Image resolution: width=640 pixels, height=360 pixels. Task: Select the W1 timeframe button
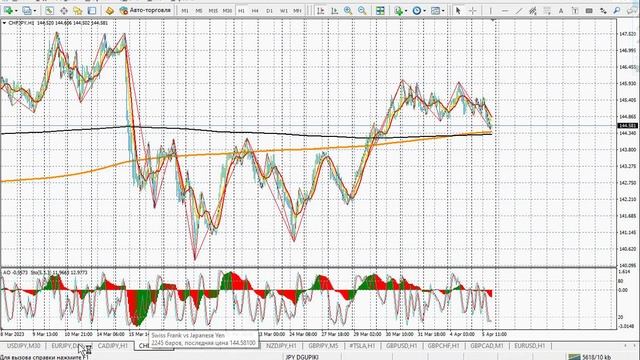point(284,11)
